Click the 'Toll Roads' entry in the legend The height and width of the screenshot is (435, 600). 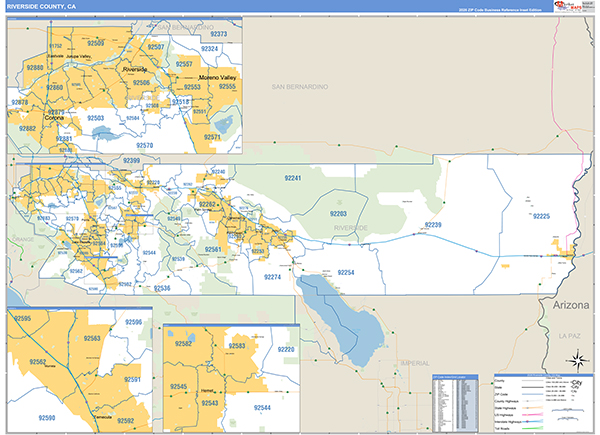click(503, 428)
